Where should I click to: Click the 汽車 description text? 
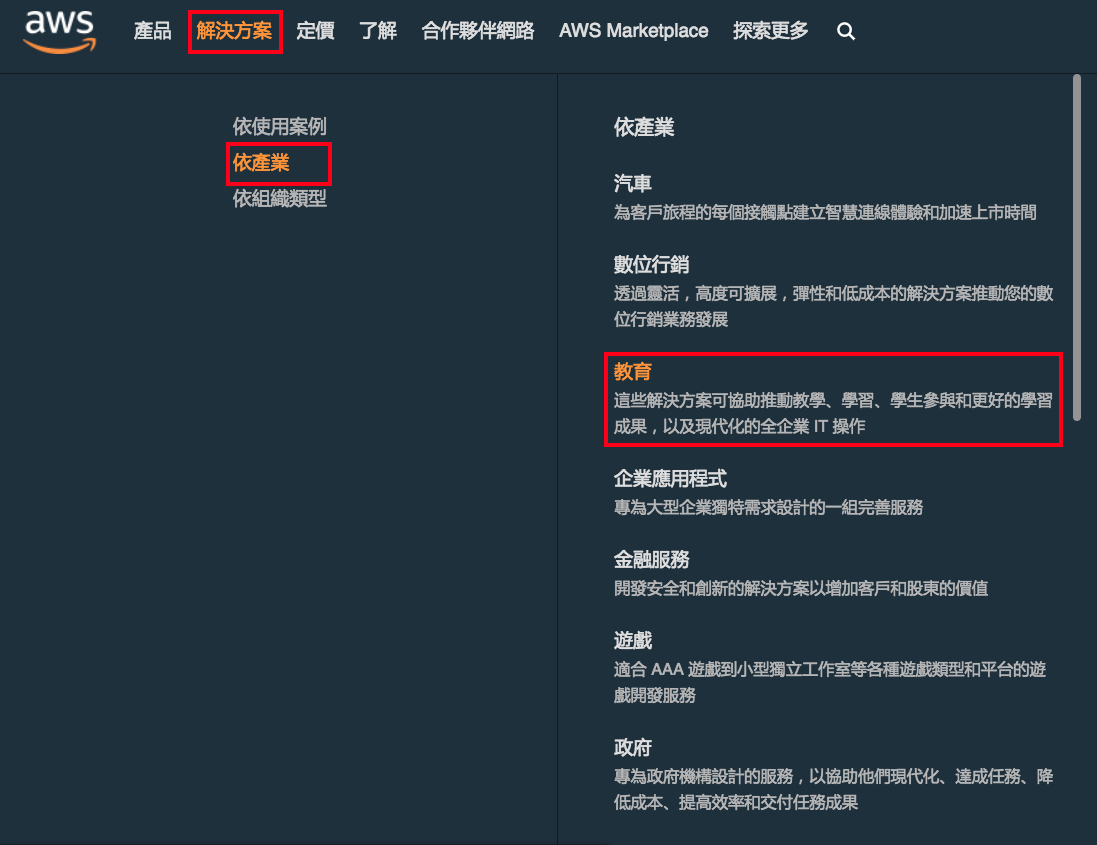pos(825,213)
